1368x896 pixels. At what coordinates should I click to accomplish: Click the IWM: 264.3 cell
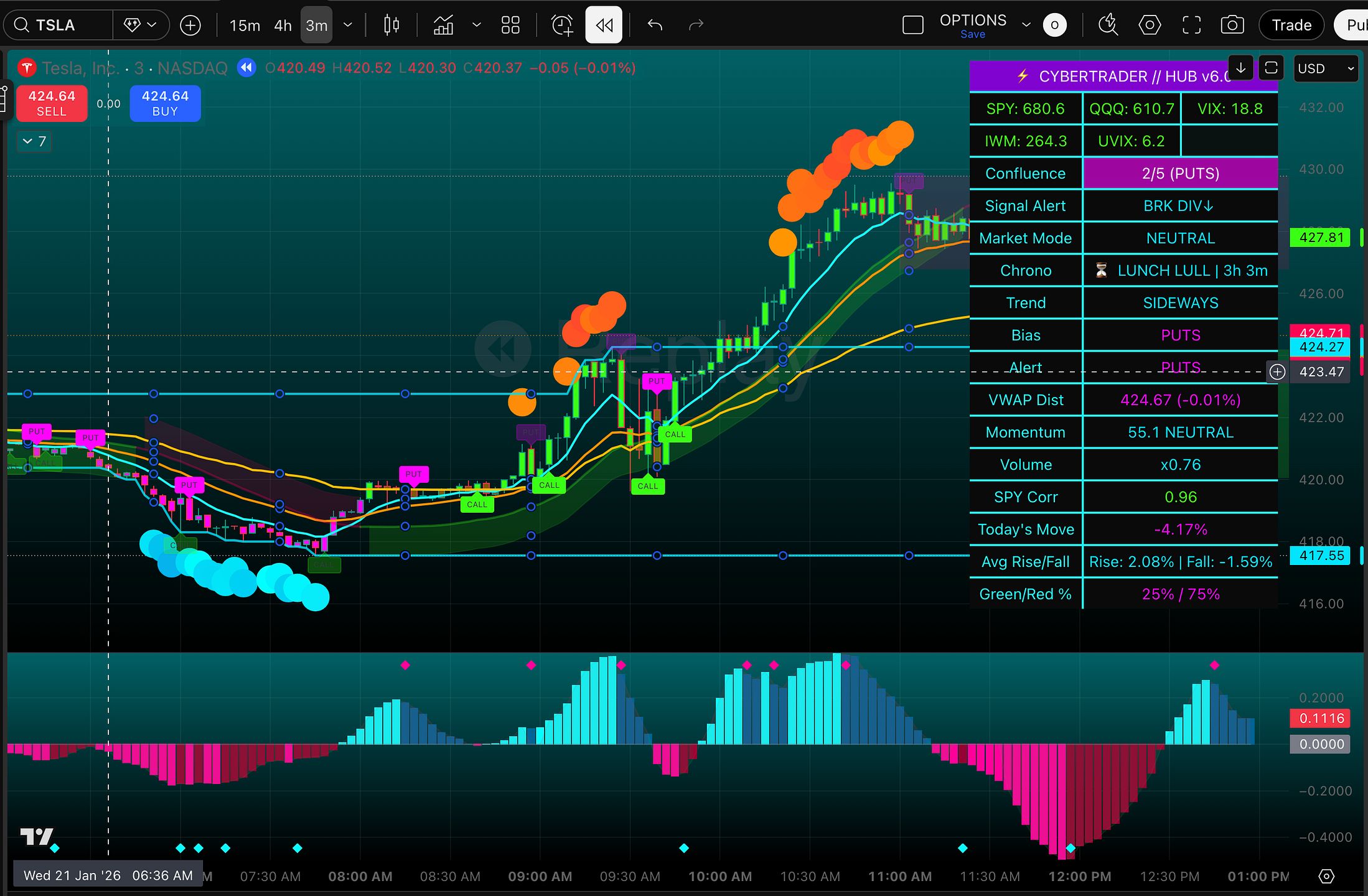point(1026,141)
